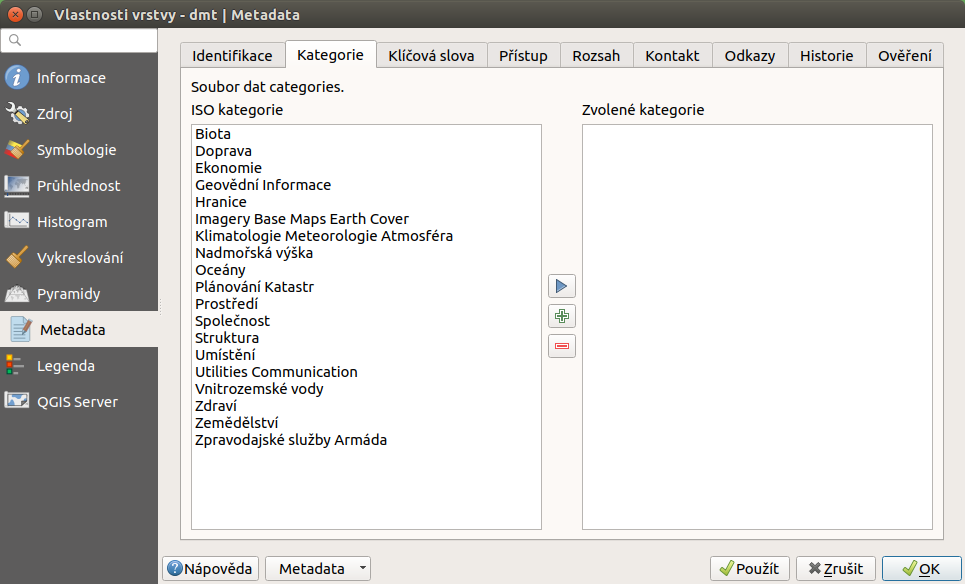Select the Zdroj wrench icon

(x=17, y=113)
